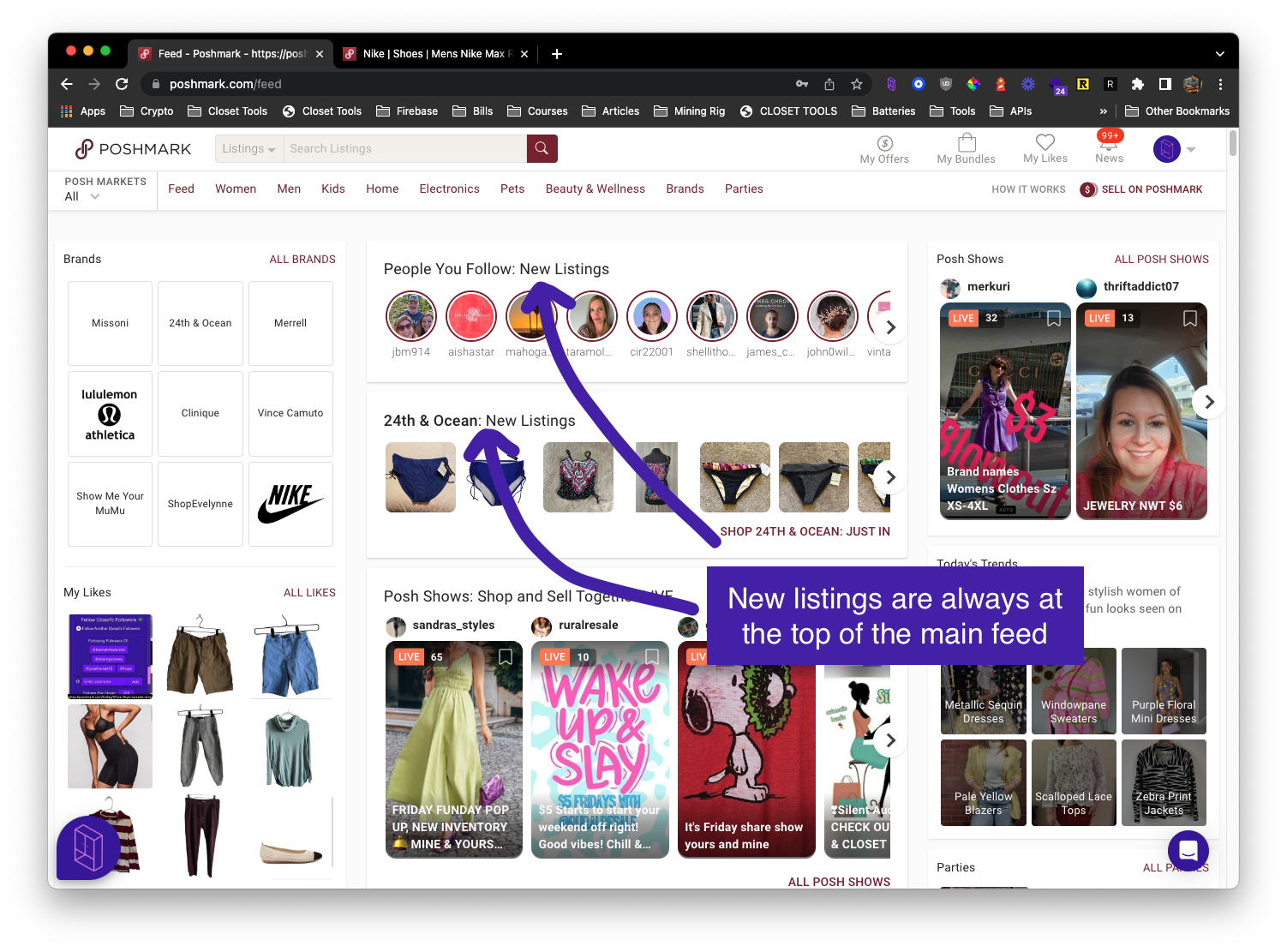Screen dimensions: 1287x952
Task: Switch to the Nike Shoes browser tab
Action: pos(437,54)
